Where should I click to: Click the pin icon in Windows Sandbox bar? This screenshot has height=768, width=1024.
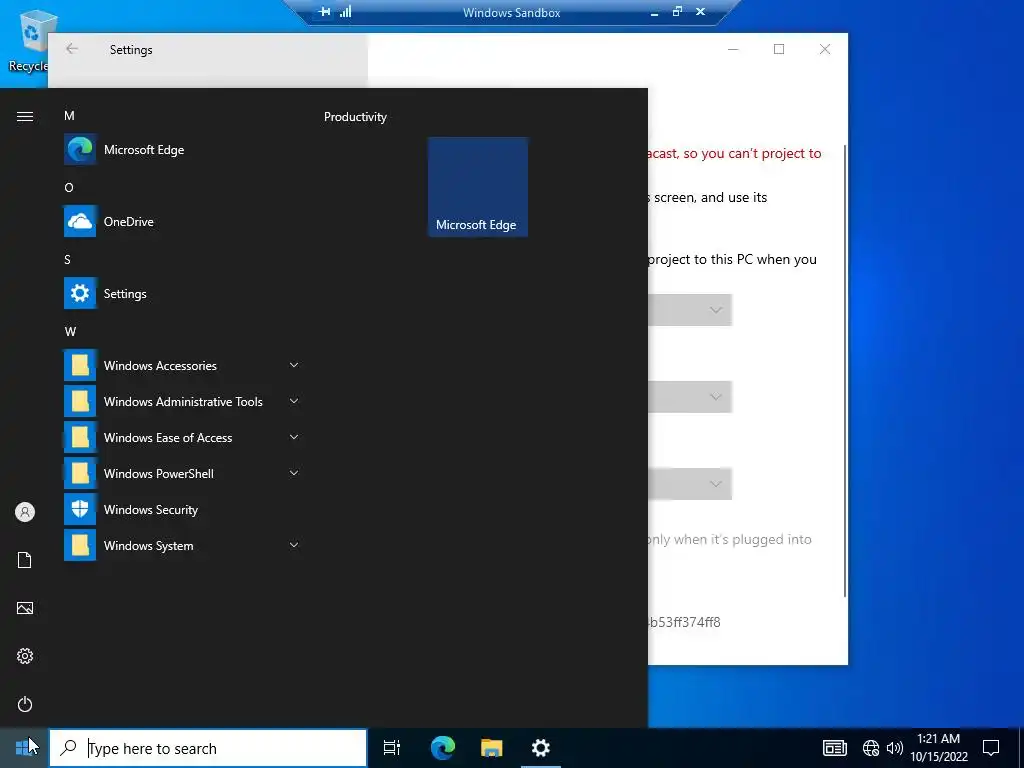point(325,12)
